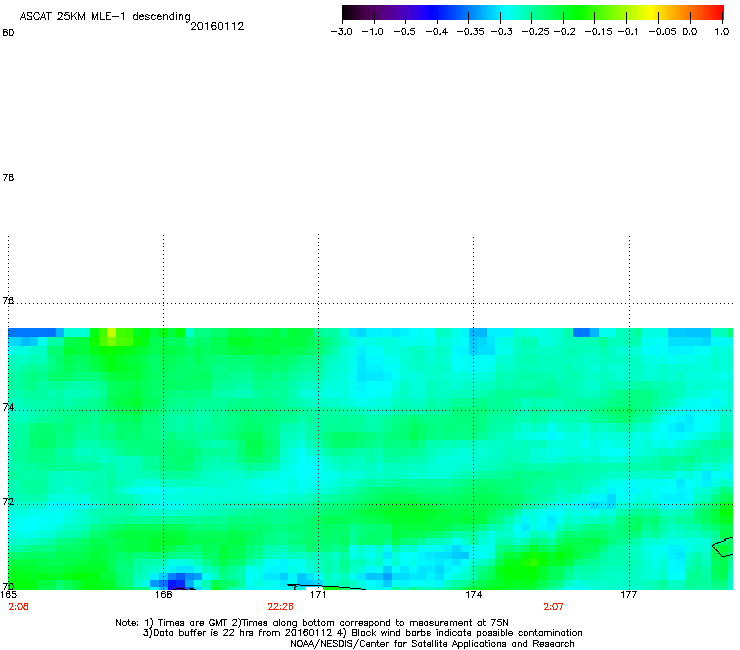Viewport: 740px width, 650px height.
Task: Click the NOAA/NESDIS Center for Satellite Applications credit
Action: point(432,644)
